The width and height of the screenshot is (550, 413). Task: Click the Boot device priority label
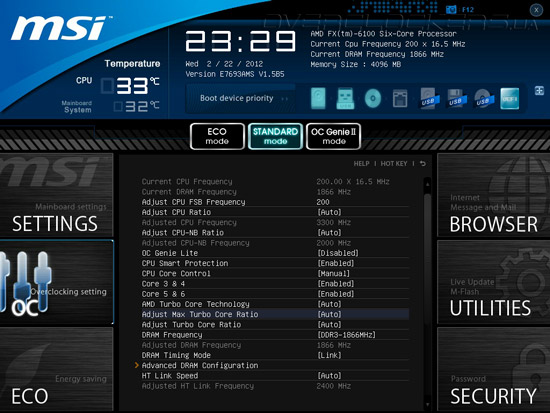[x=237, y=98]
